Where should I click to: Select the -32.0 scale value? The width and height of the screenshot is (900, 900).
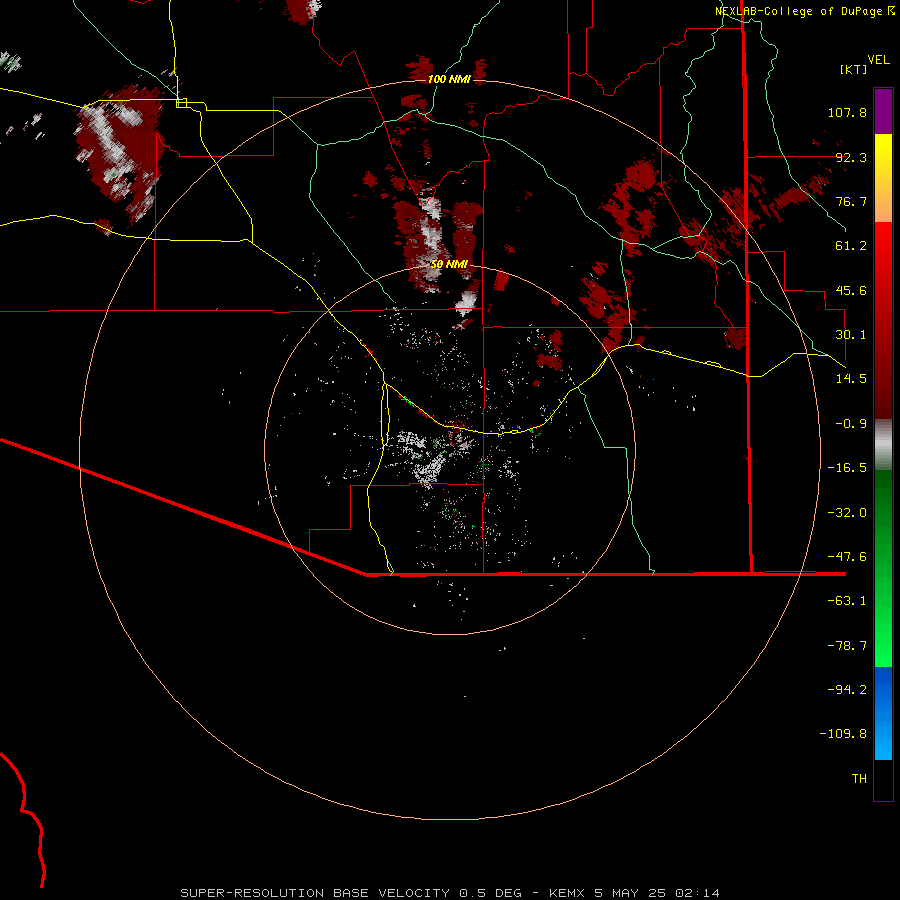[847, 513]
